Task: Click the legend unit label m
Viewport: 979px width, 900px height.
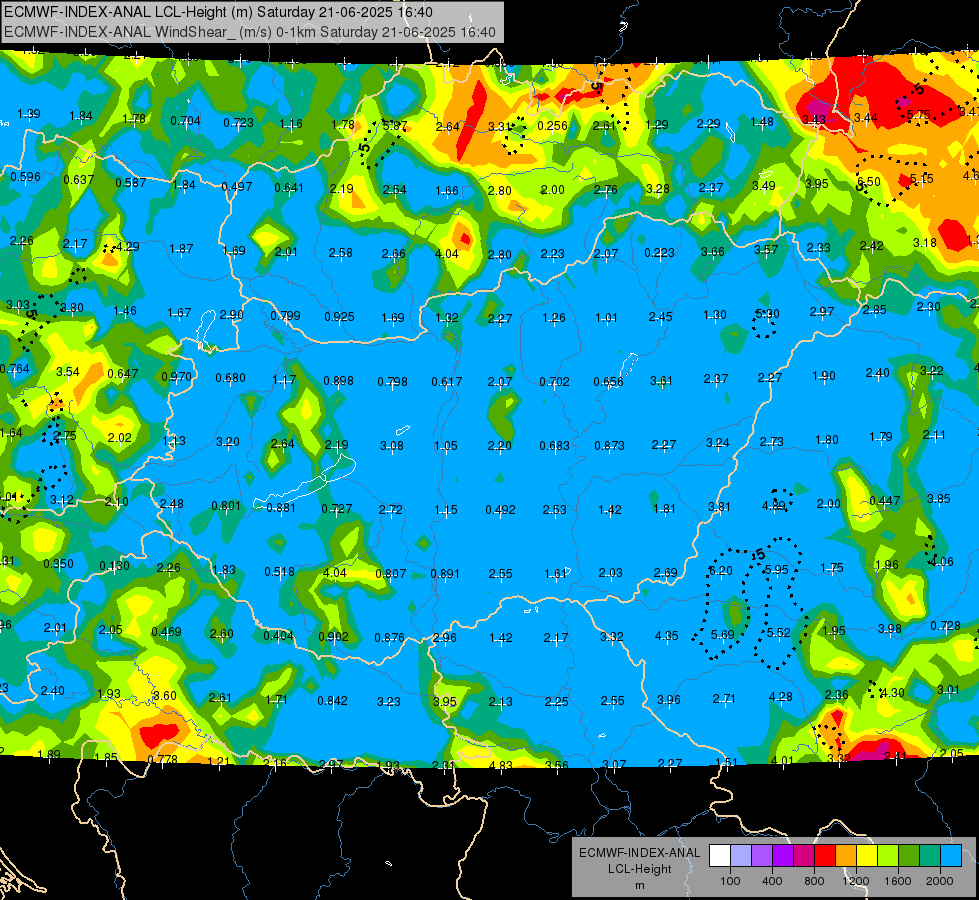Action: click(x=640, y=886)
